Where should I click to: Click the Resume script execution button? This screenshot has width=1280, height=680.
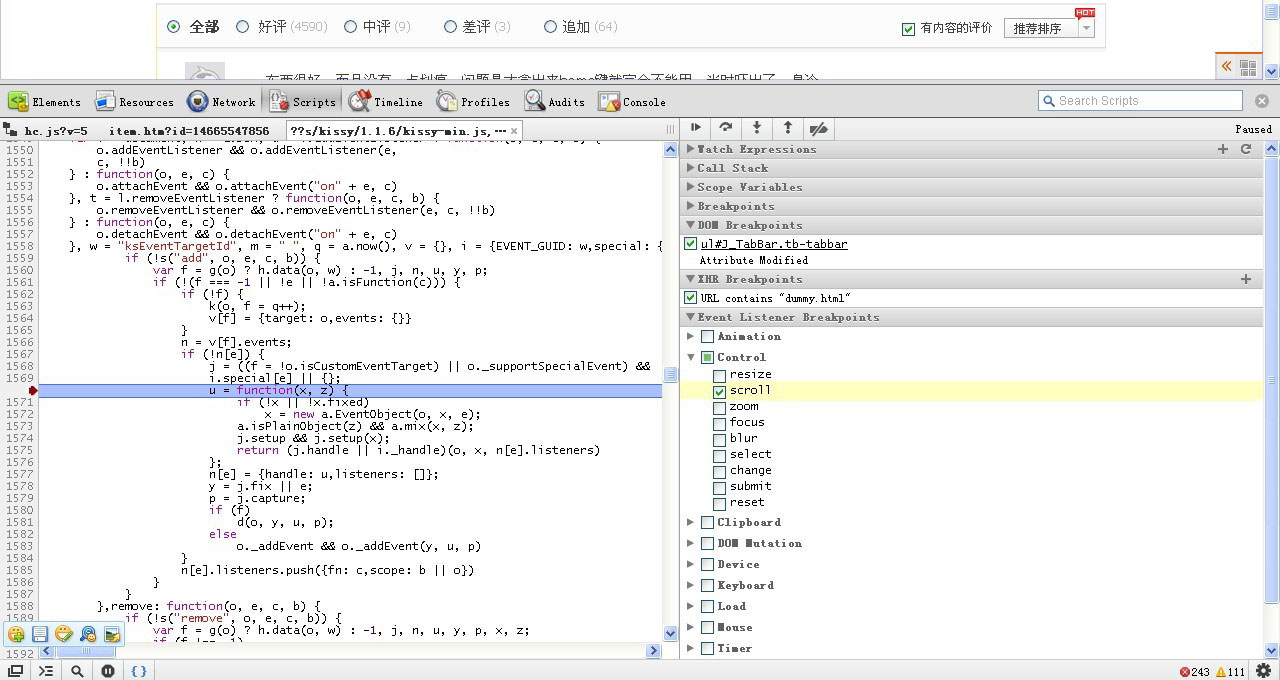click(x=696, y=128)
